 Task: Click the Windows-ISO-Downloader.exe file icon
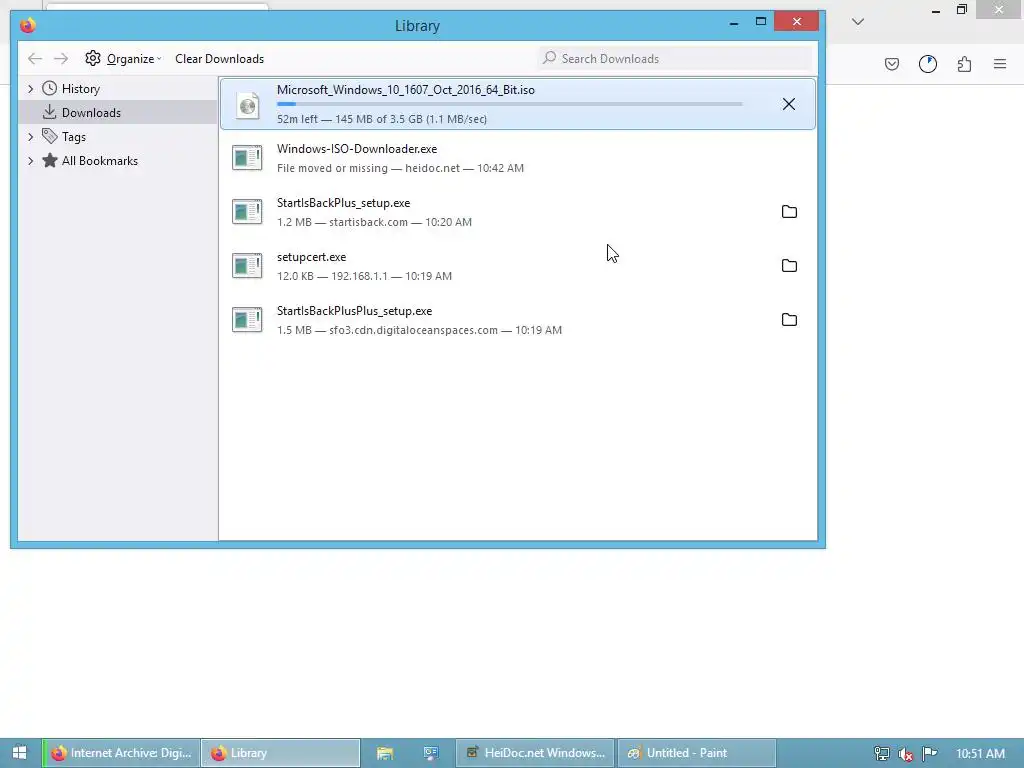[x=247, y=157]
